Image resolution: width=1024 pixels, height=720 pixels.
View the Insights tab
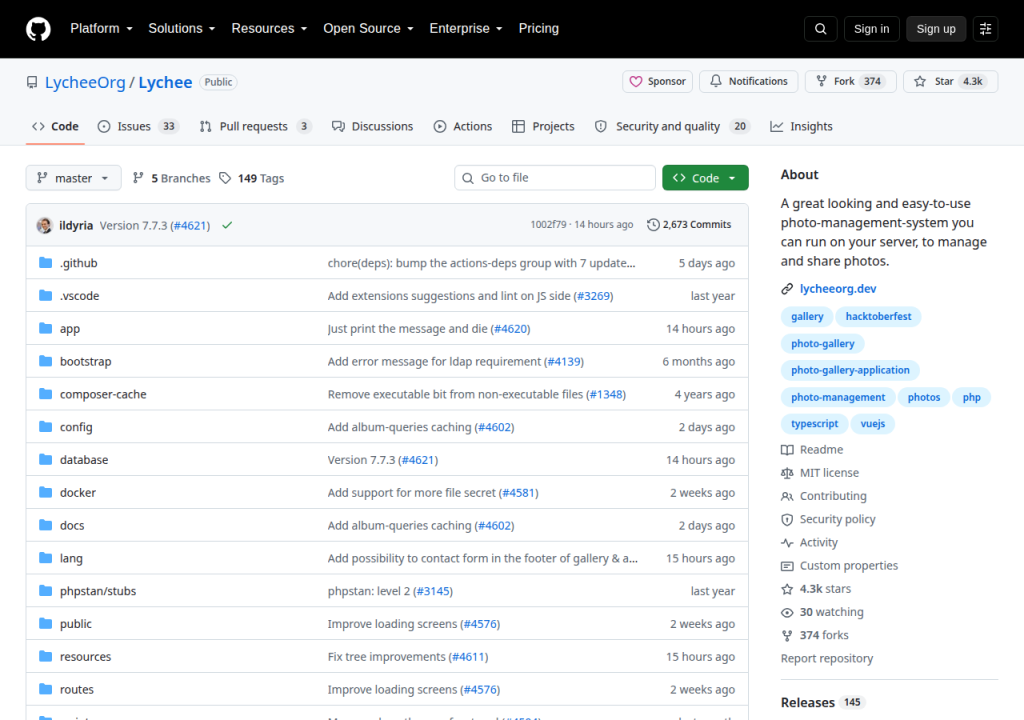801,126
